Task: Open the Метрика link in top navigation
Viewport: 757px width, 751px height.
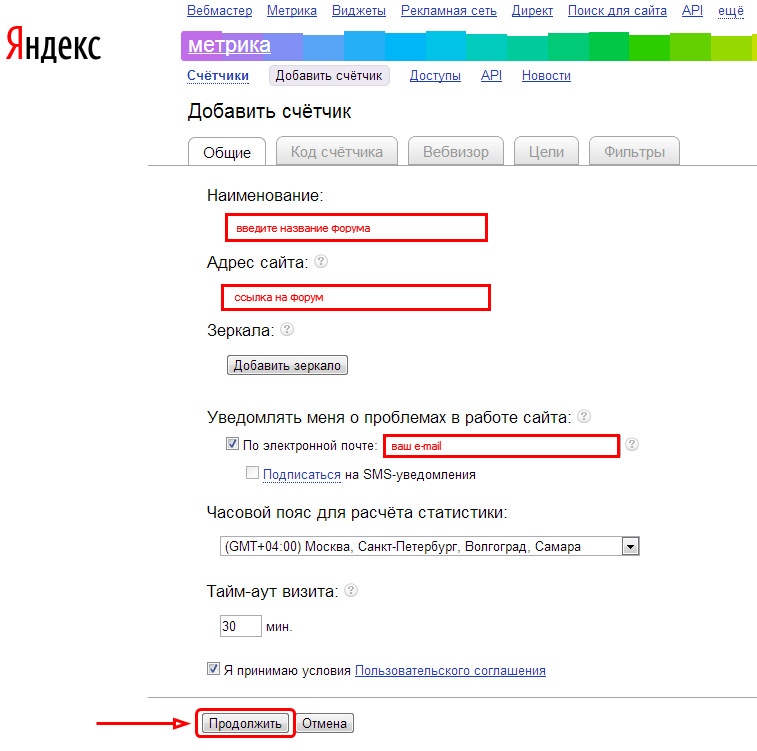Action: (292, 11)
